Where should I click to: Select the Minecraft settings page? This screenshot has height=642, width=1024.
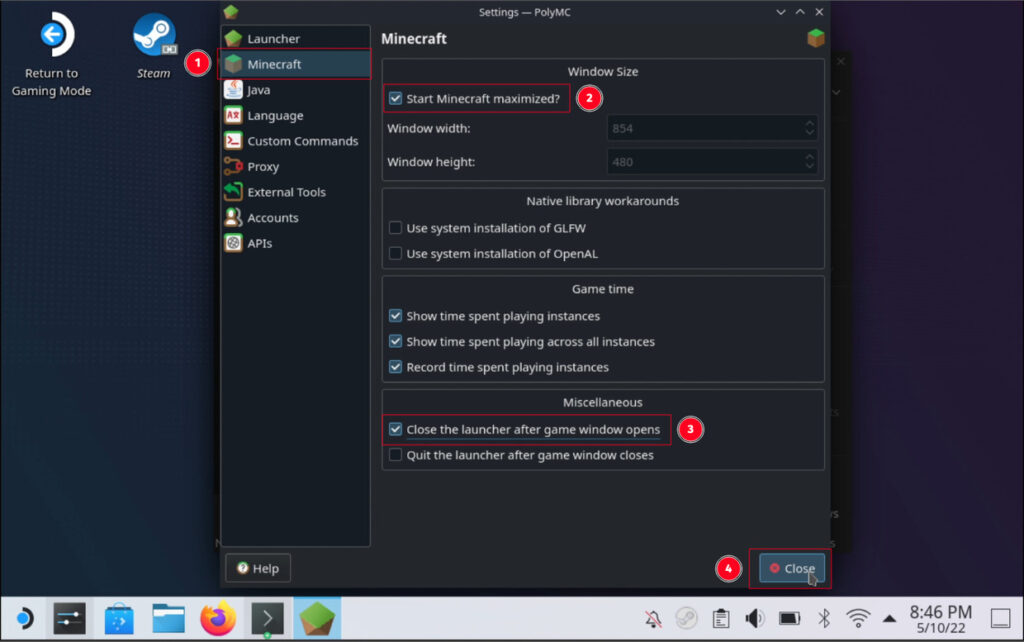(295, 64)
